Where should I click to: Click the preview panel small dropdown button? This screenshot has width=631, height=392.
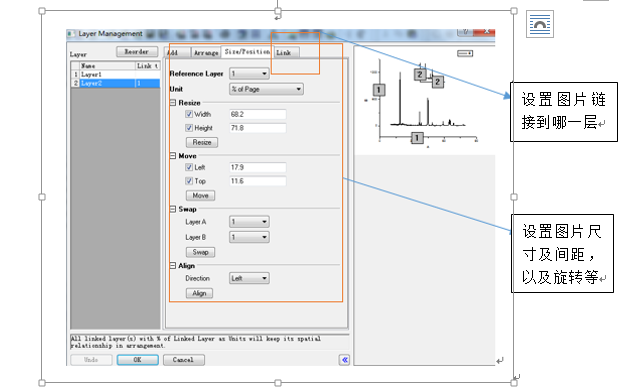point(465,53)
